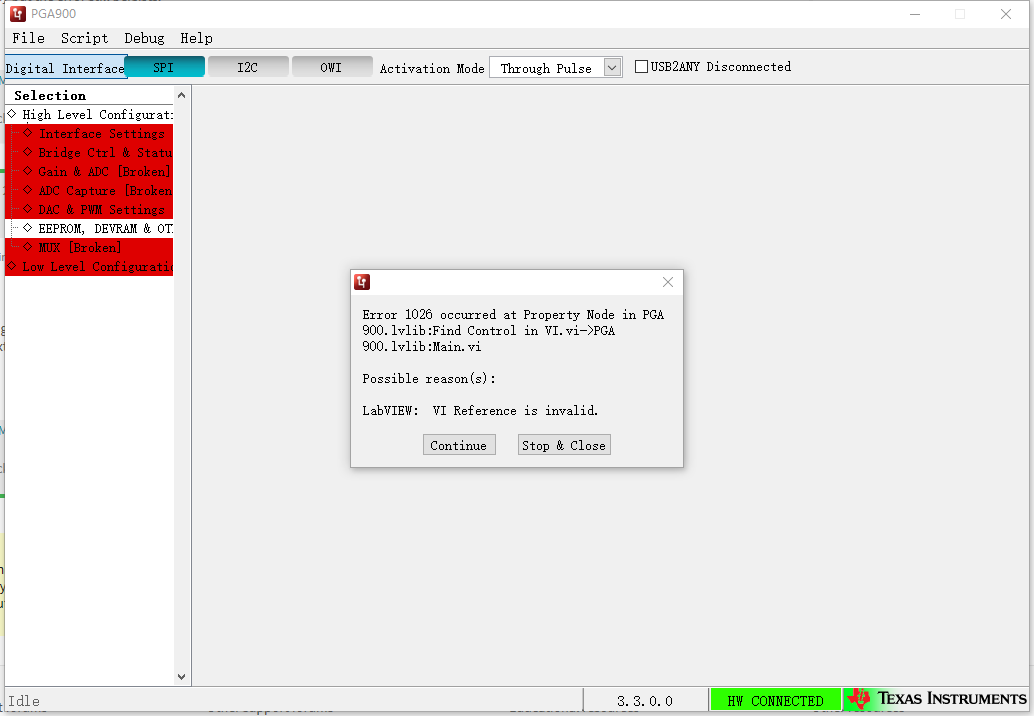1034x716 pixels.
Task: Click diamond glyph beside Interface Settings
Action: [28, 133]
